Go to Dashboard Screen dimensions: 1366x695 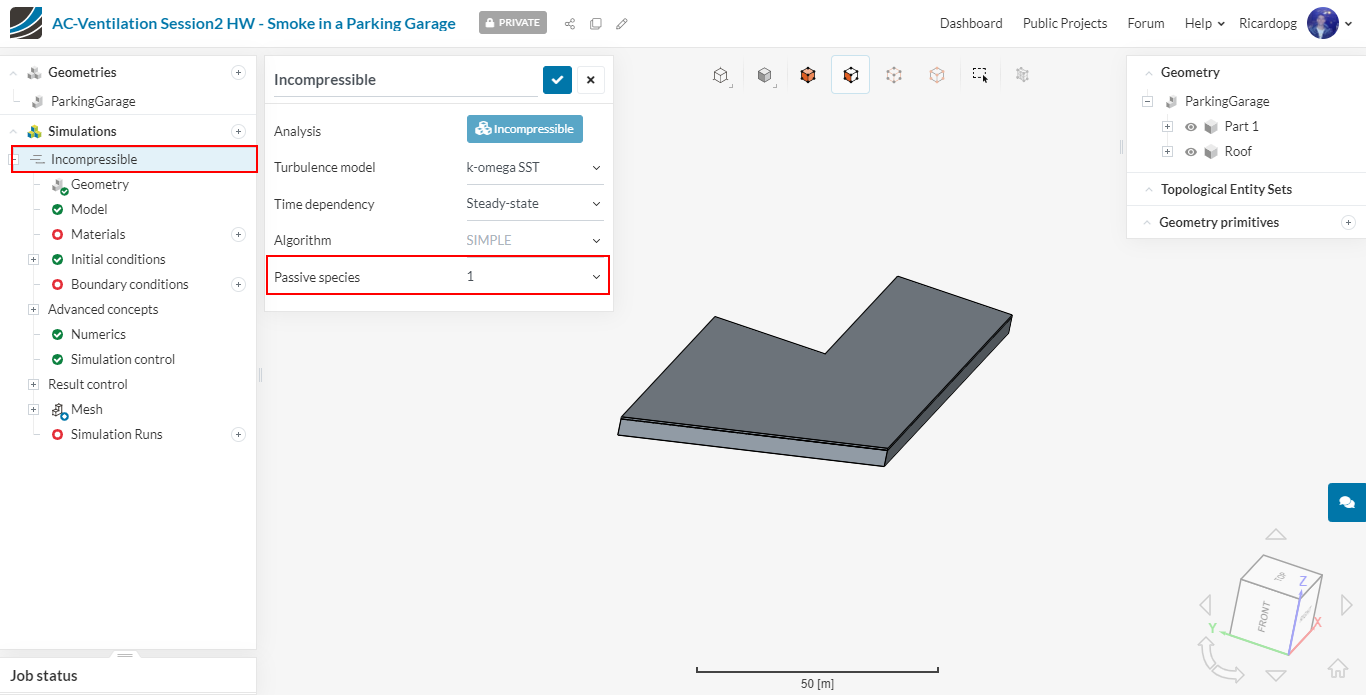pyautogui.click(x=971, y=23)
